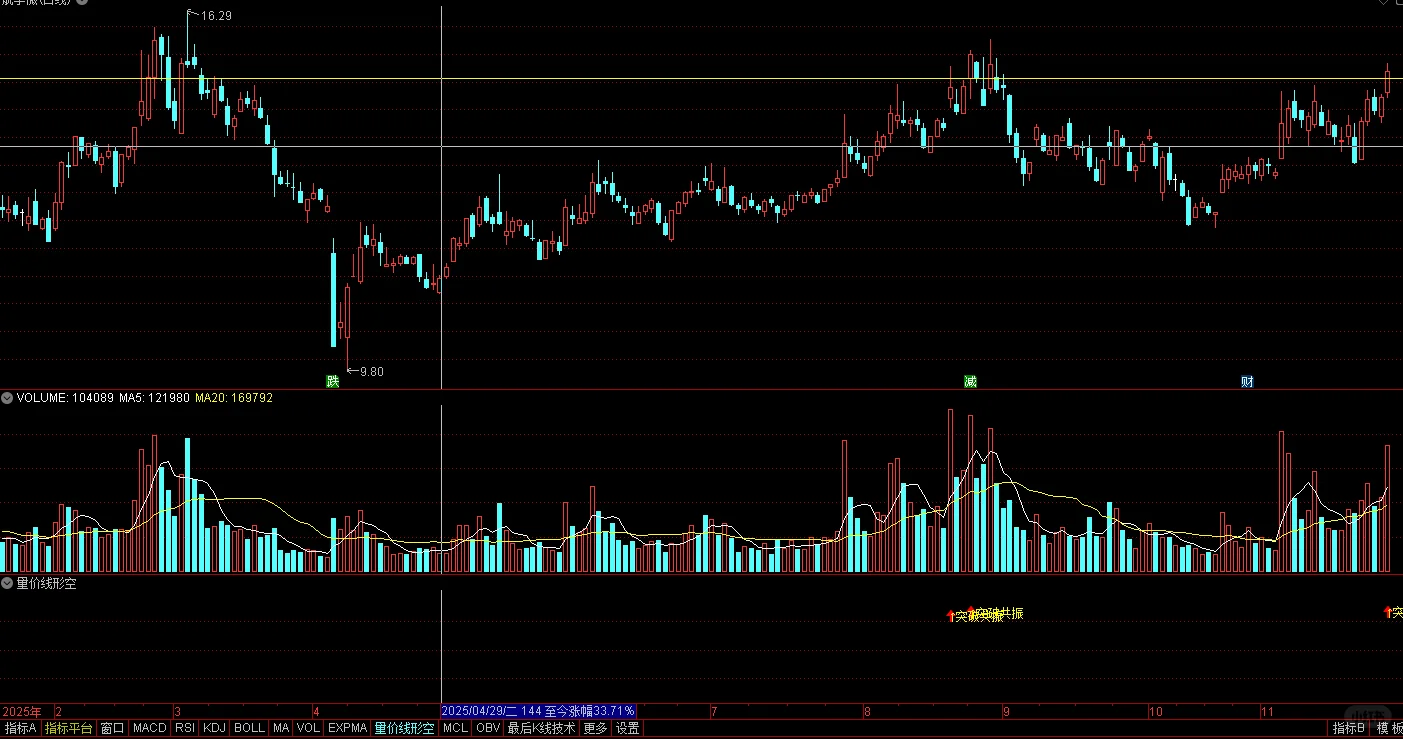The width and height of the screenshot is (1403, 739).
Task: Open 设置 settings in bottom bar
Action: click(627, 729)
